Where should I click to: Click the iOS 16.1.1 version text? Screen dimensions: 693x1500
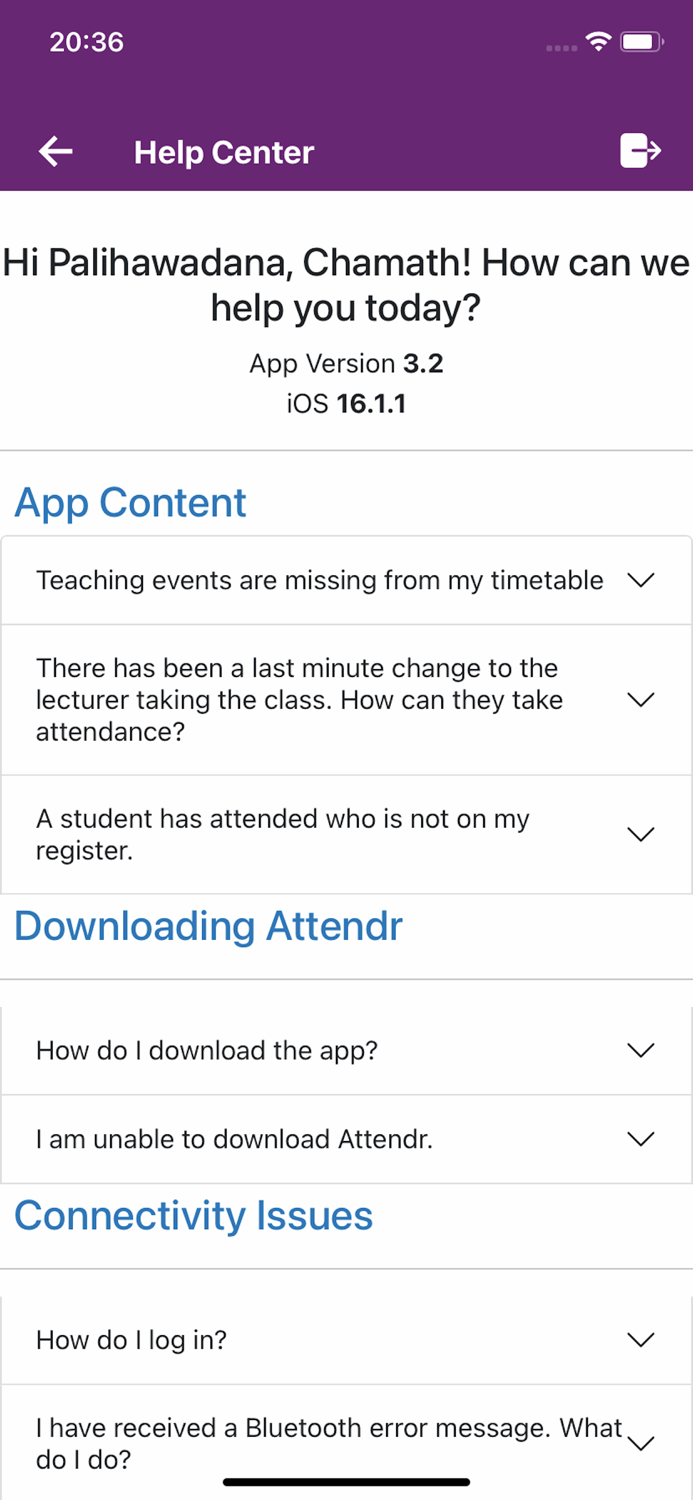click(x=346, y=403)
